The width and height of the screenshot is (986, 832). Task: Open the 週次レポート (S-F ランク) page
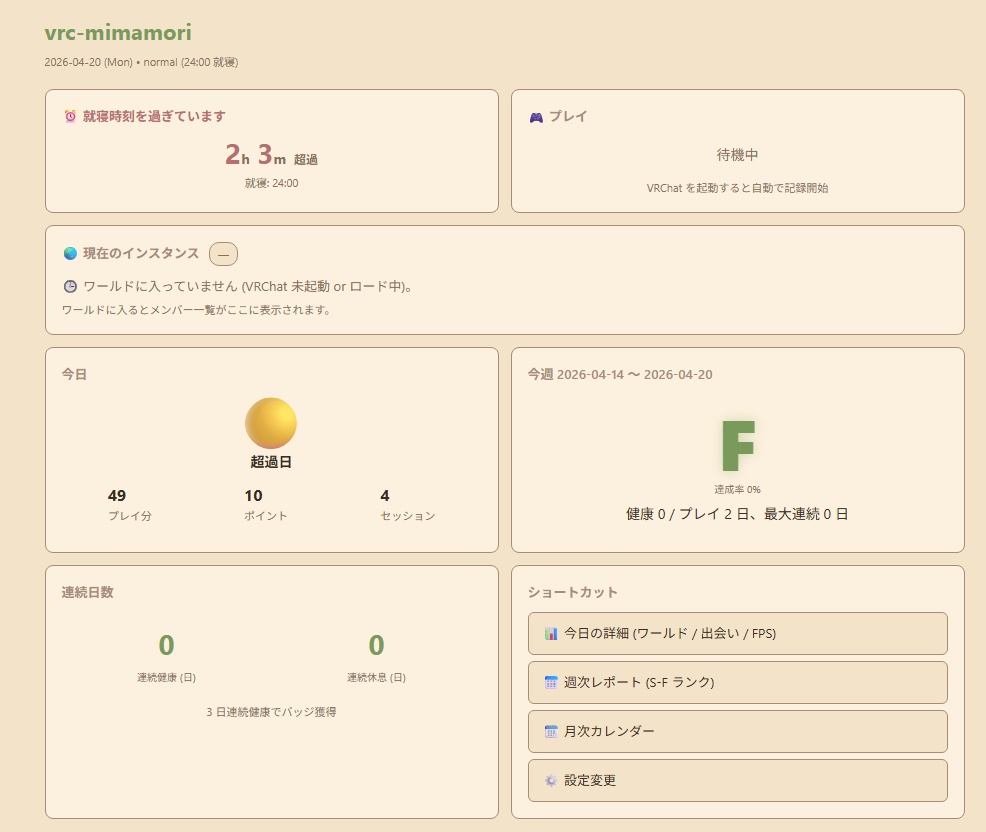point(737,682)
